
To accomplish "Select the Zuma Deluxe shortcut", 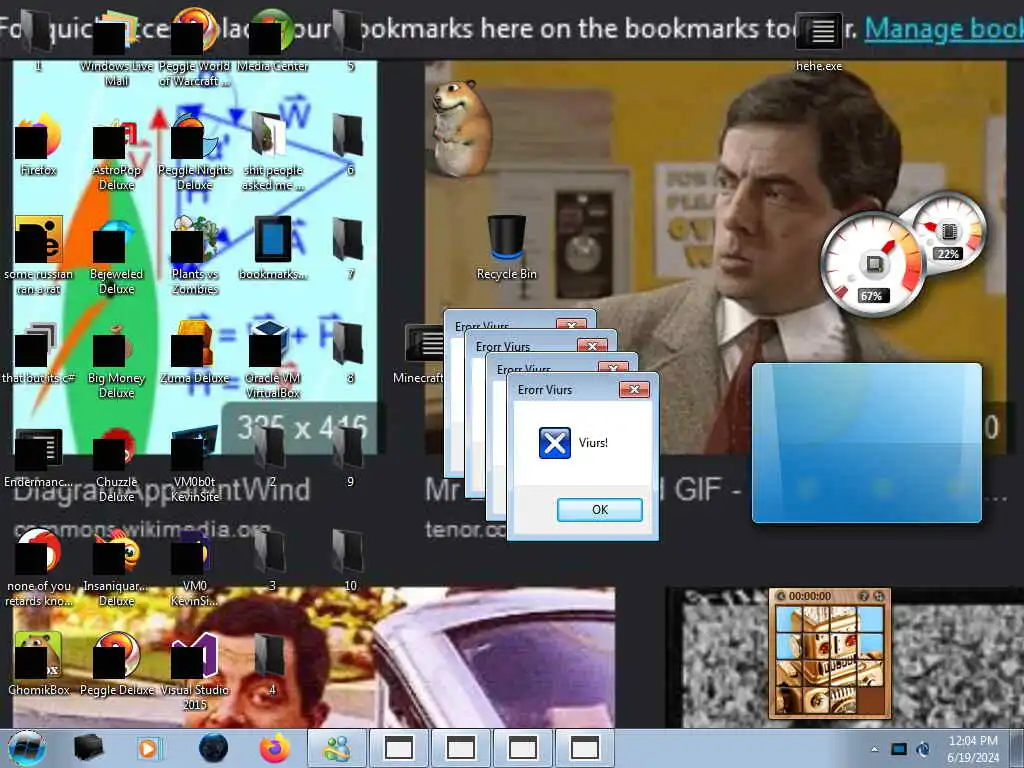I will (195, 353).
